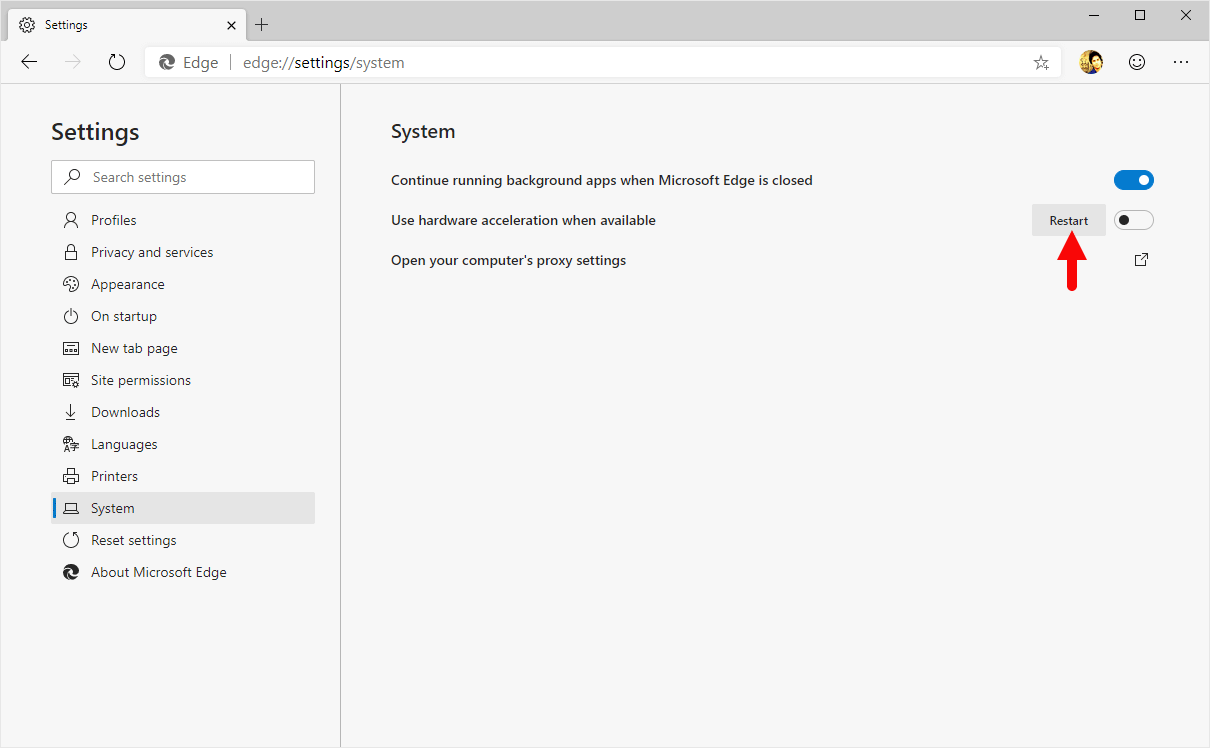Open Privacy and services section
This screenshot has height=748, width=1210.
(183, 252)
